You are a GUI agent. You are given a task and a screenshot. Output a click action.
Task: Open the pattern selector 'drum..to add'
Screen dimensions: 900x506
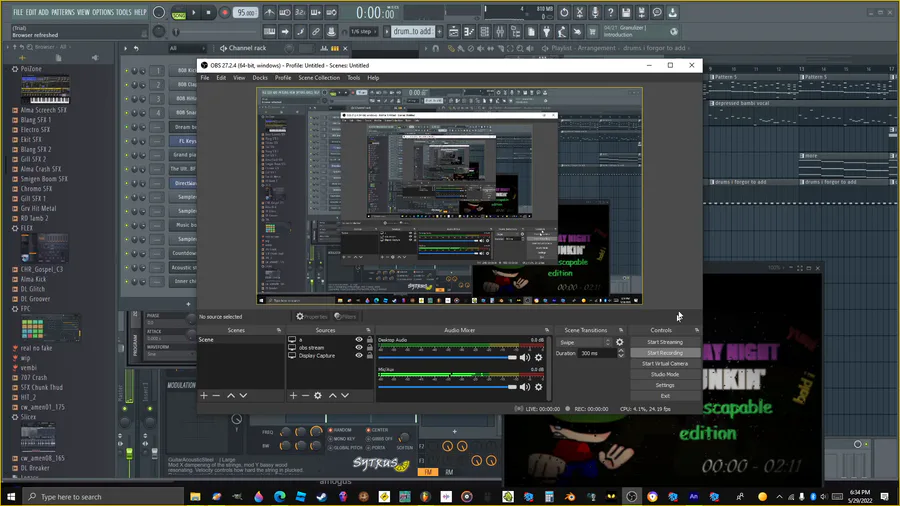point(412,32)
